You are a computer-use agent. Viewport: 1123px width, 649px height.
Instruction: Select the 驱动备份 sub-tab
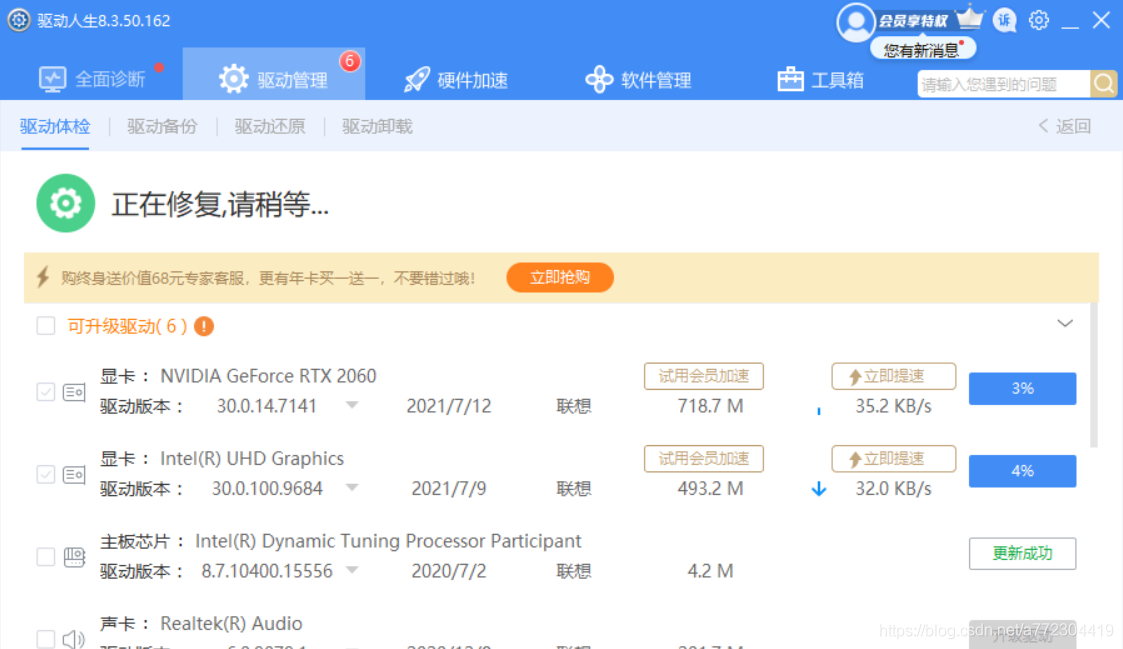(163, 127)
